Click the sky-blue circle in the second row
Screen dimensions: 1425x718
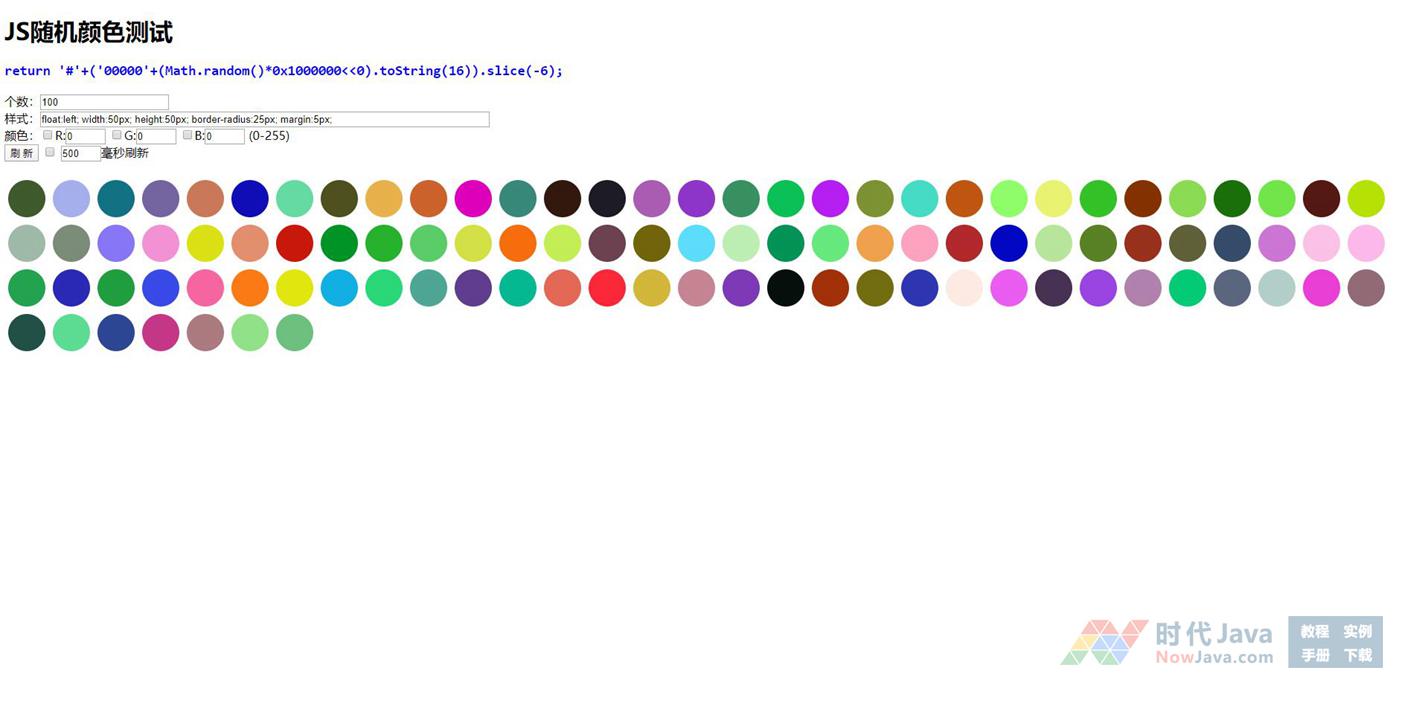[x=696, y=243]
